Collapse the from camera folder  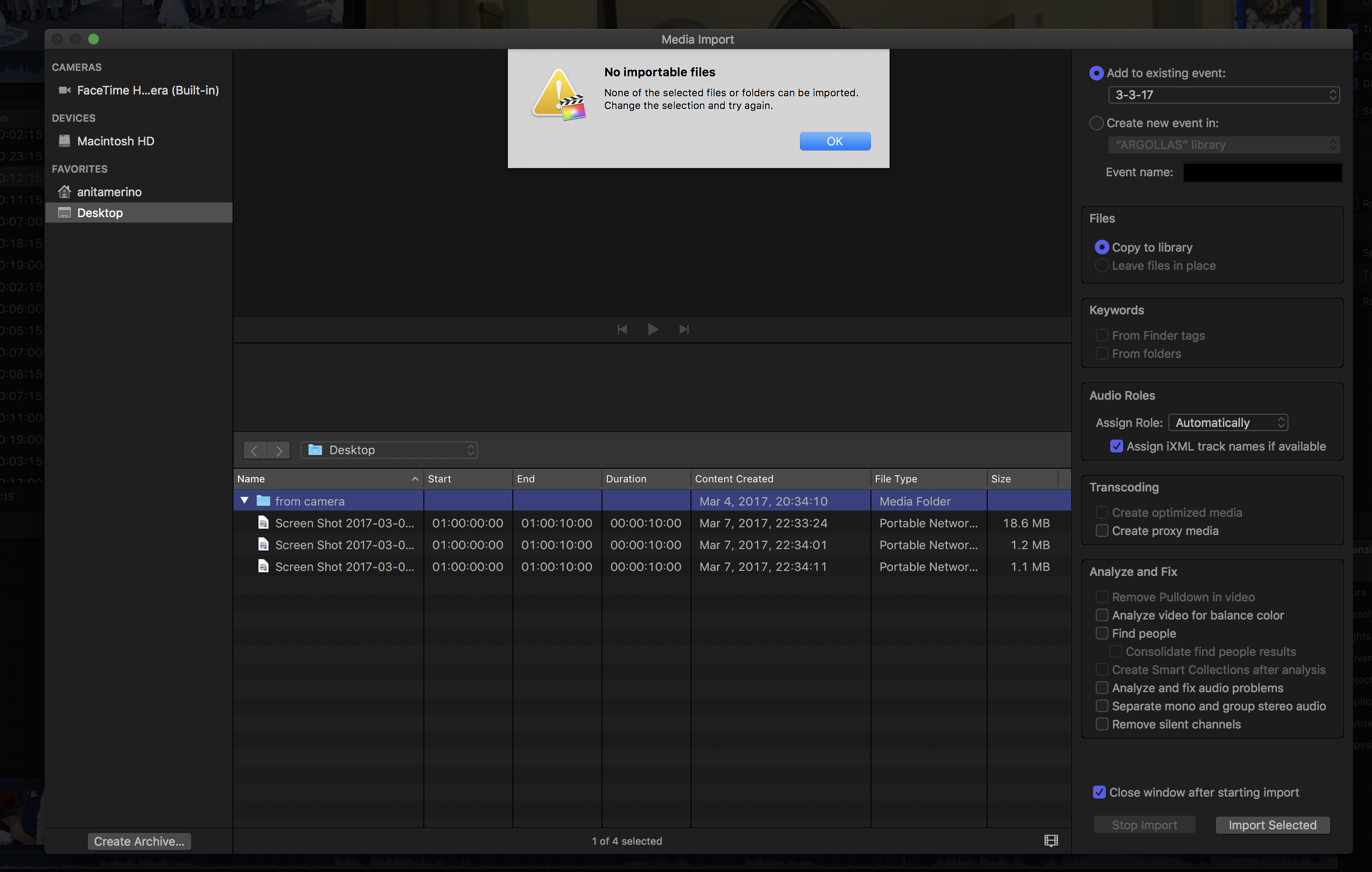click(x=244, y=500)
